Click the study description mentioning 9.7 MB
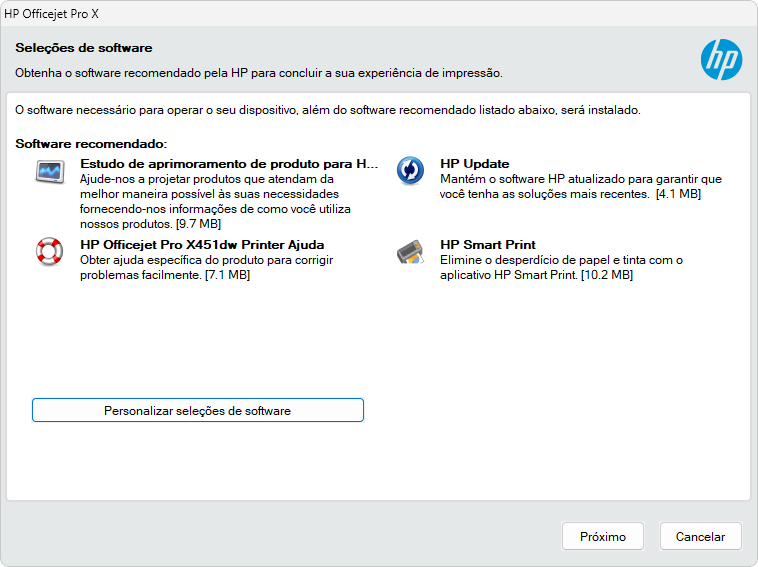The width and height of the screenshot is (758, 567). [215, 202]
